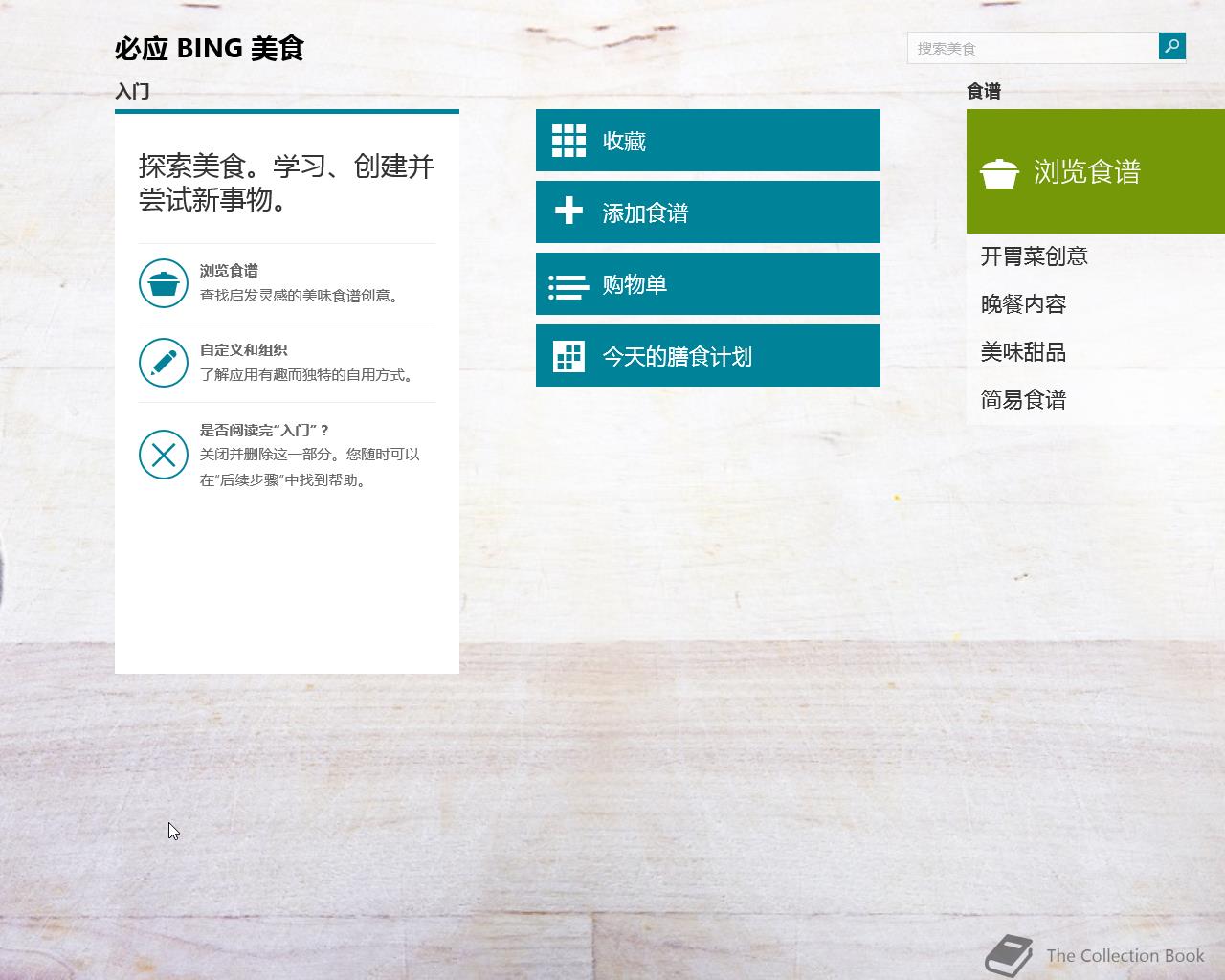
Task: Open the 收藏 collections tile
Action: point(708,141)
